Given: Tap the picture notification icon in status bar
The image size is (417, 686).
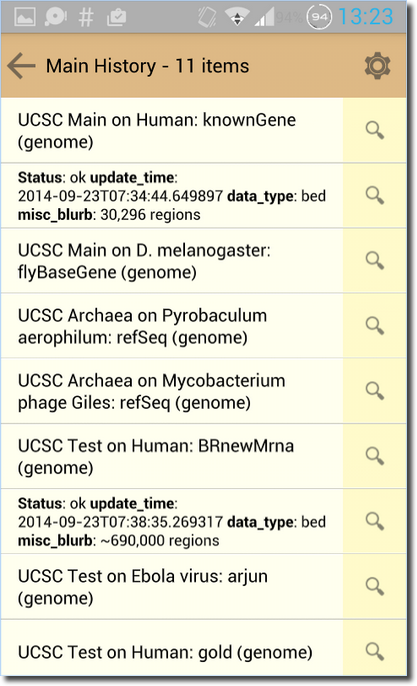Looking at the screenshot, I should point(25,17).
